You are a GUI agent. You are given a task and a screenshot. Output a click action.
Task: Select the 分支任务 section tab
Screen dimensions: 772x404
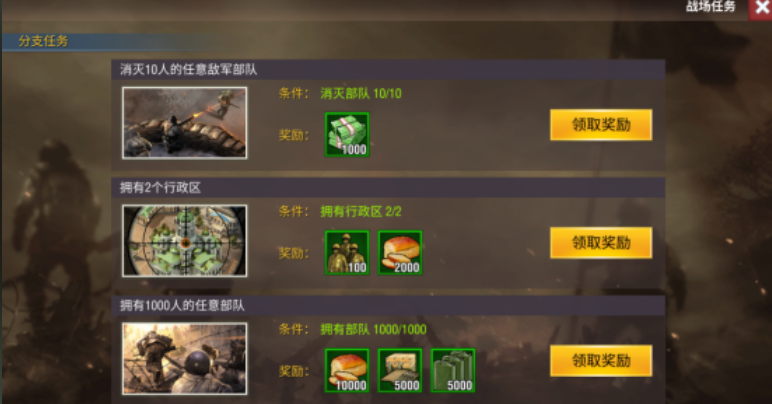tap(43, 41)
